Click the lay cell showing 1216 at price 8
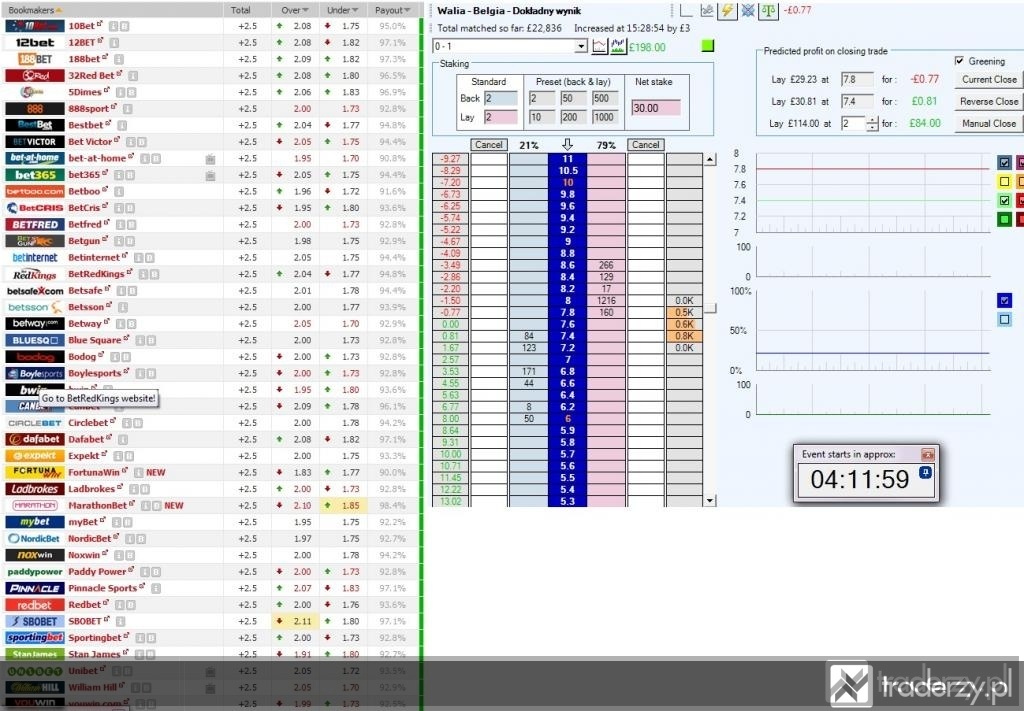This screenshot has height=711, width=1024. 606,300
